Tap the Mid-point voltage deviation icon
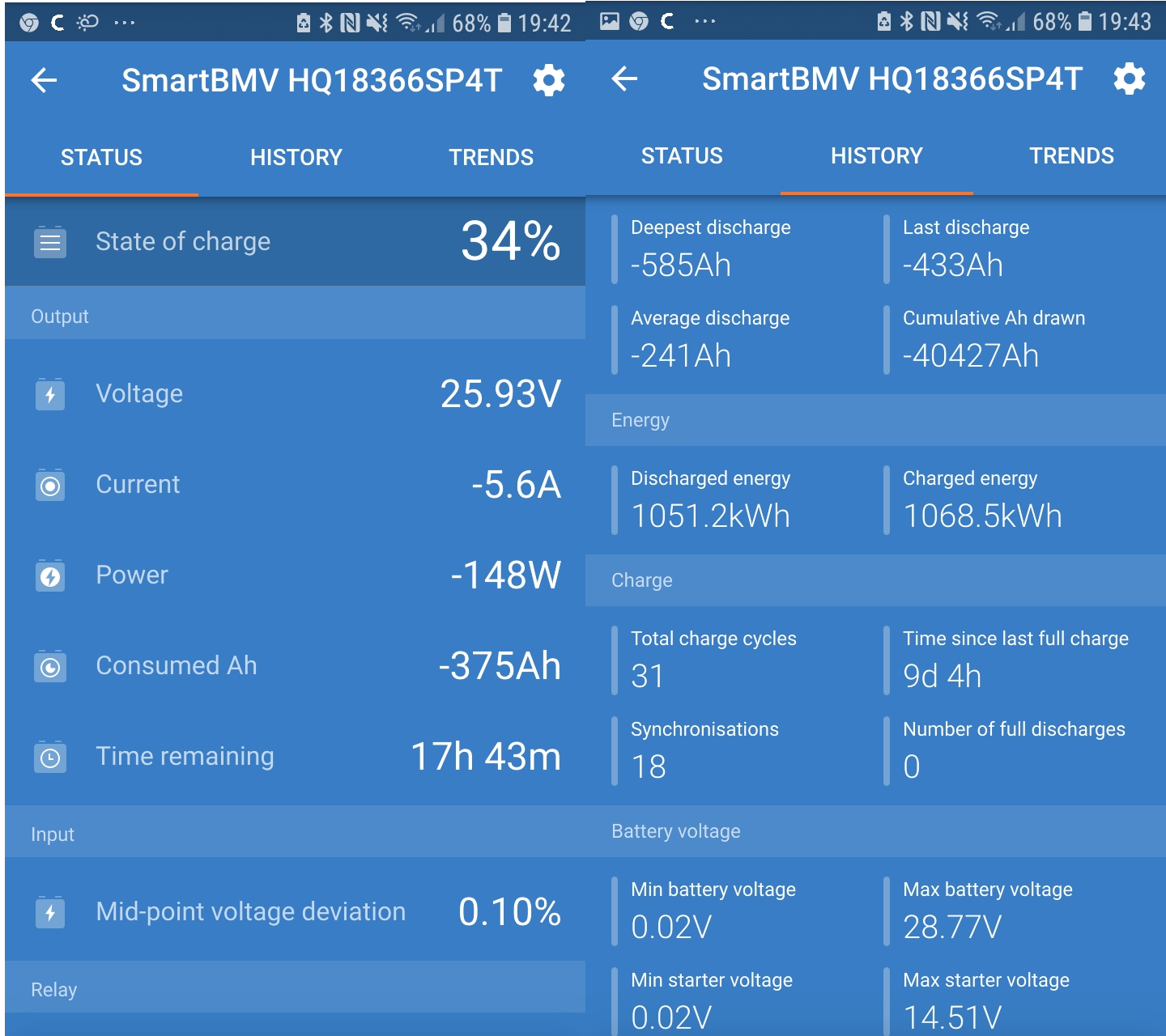1166x1036 pixels. point(50,912)
